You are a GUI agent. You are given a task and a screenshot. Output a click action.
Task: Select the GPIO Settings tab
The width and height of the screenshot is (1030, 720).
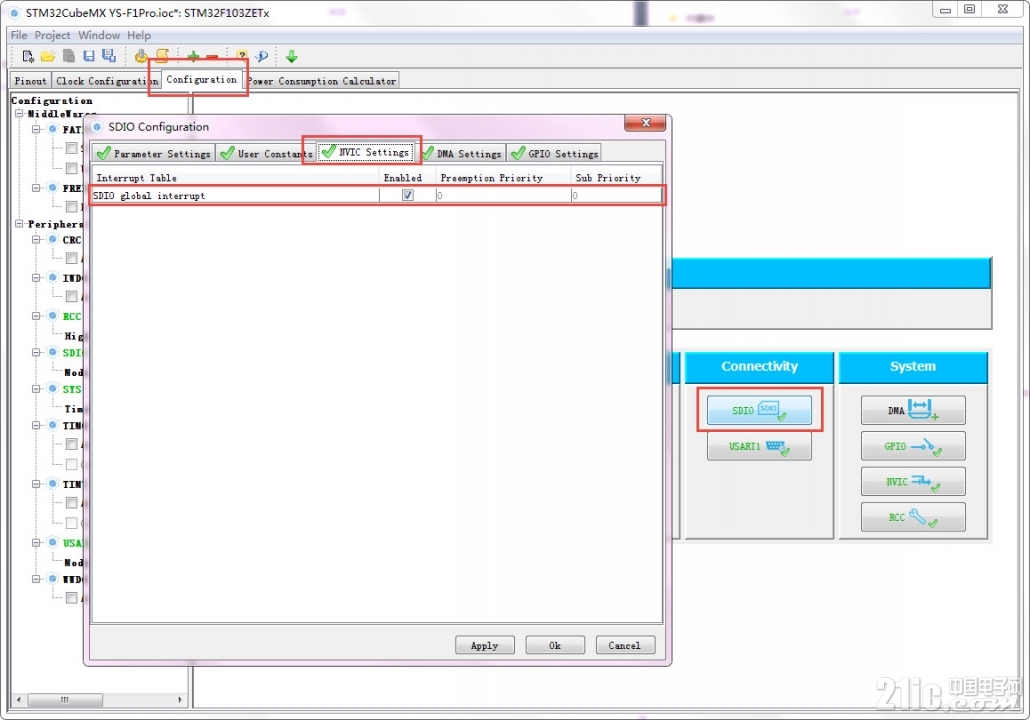555,154
